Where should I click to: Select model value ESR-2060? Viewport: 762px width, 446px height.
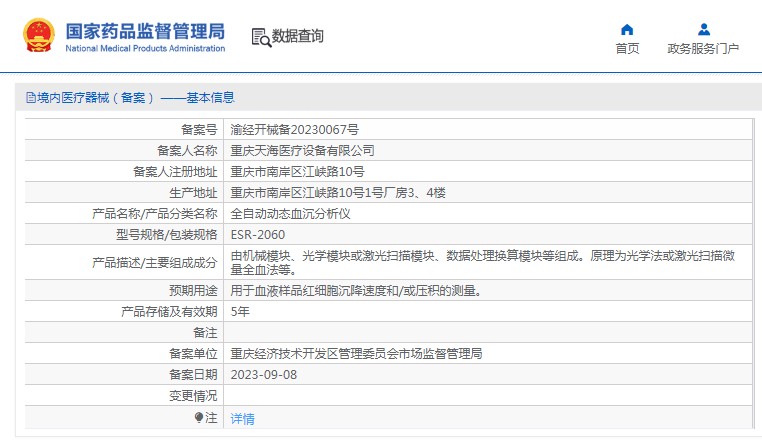coord(258,235)
